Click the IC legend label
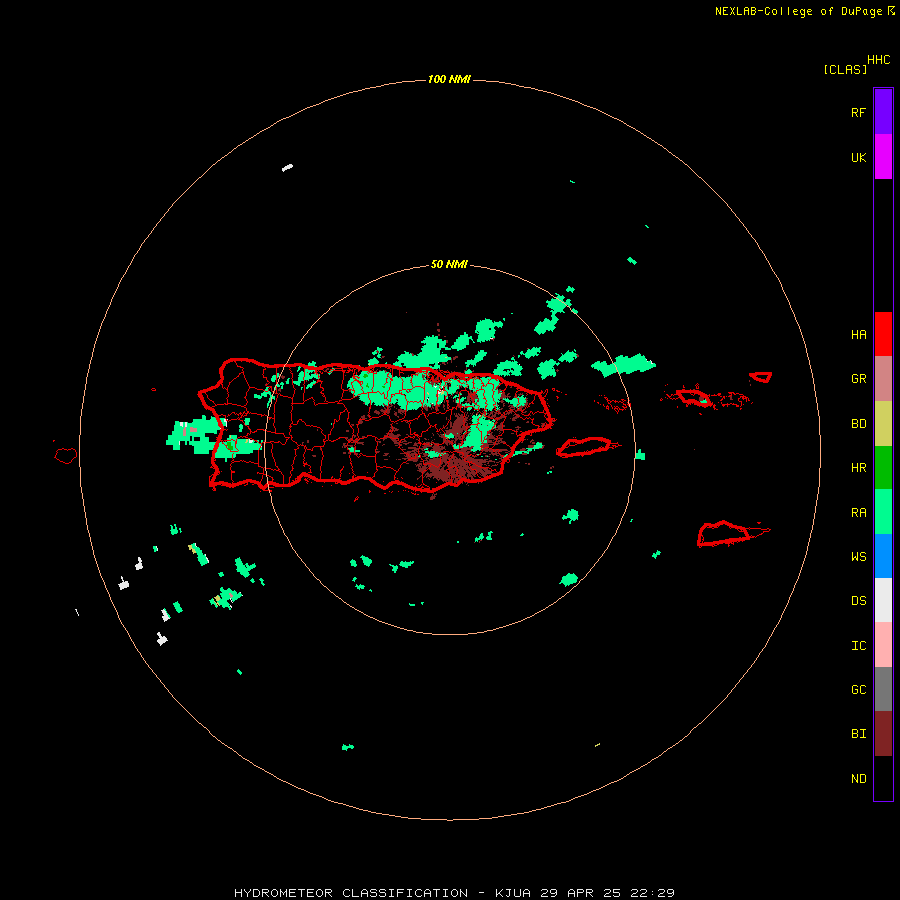This screenshot has height=900, width=900. 858,646
